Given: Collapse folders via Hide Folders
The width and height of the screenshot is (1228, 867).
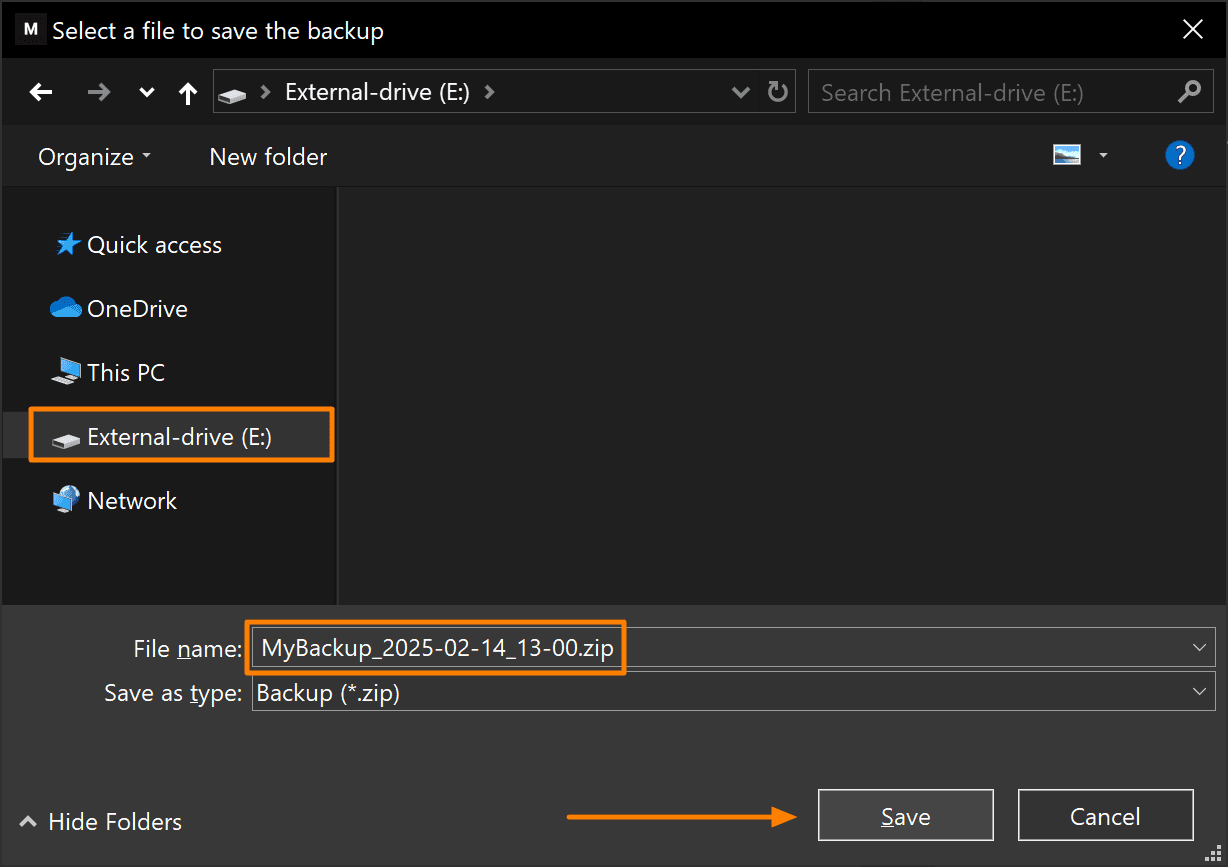Looking at the screenshot, I should (100, 821).
